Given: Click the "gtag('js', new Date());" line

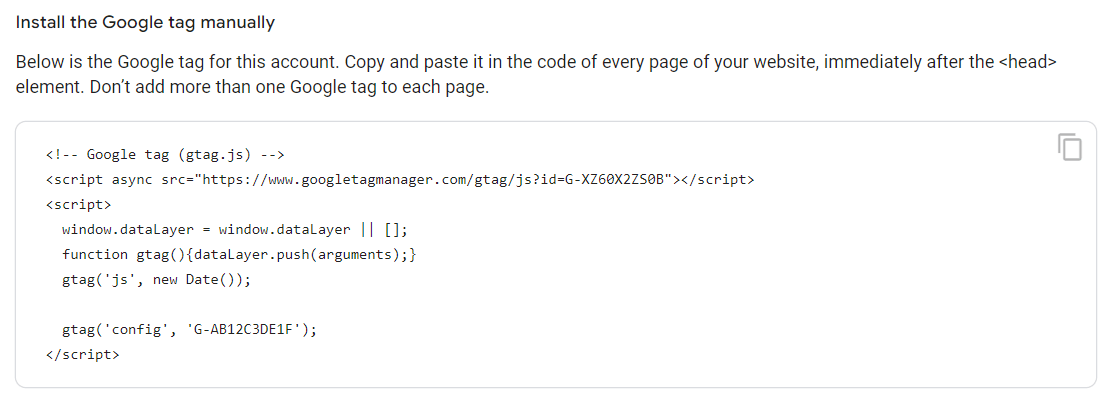Looking at the screenshot, I should click(156, 280).
